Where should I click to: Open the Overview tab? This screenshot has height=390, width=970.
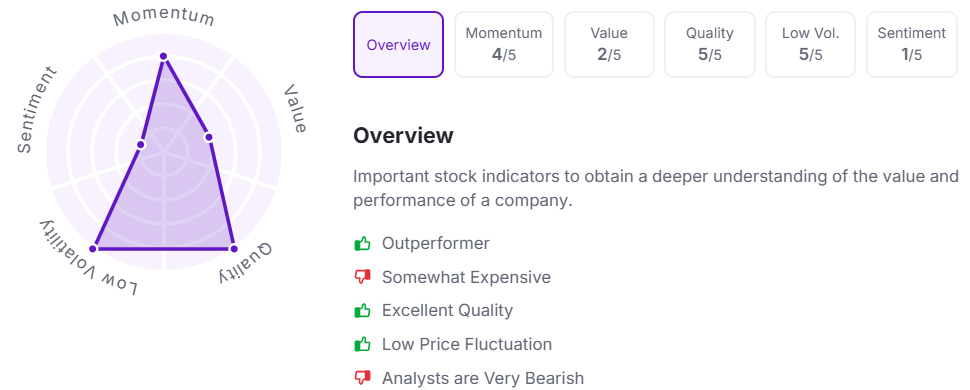click(398, 45)
